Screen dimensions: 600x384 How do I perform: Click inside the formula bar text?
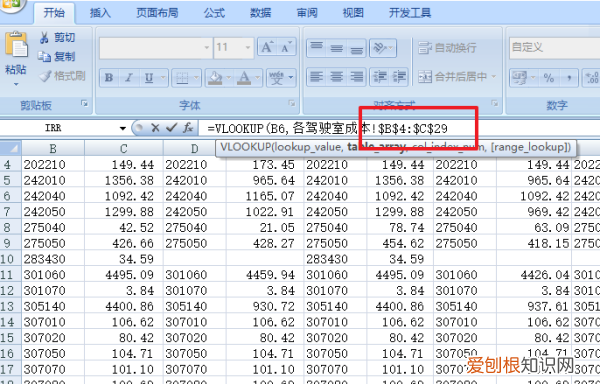[x=328, y=128]
